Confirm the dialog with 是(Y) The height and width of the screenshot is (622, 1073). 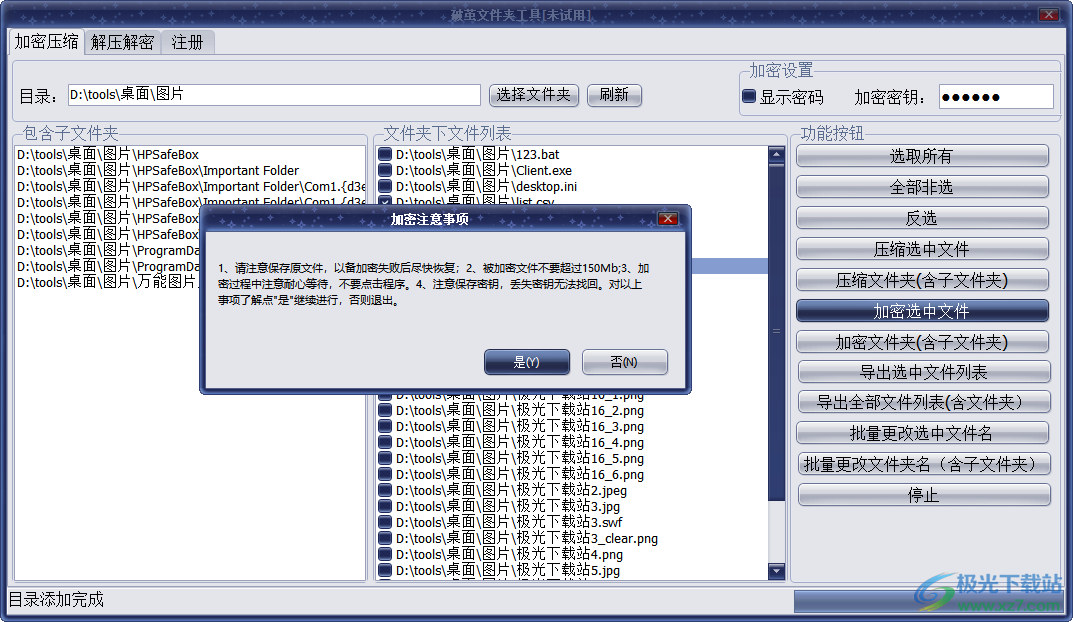point(526,362)
